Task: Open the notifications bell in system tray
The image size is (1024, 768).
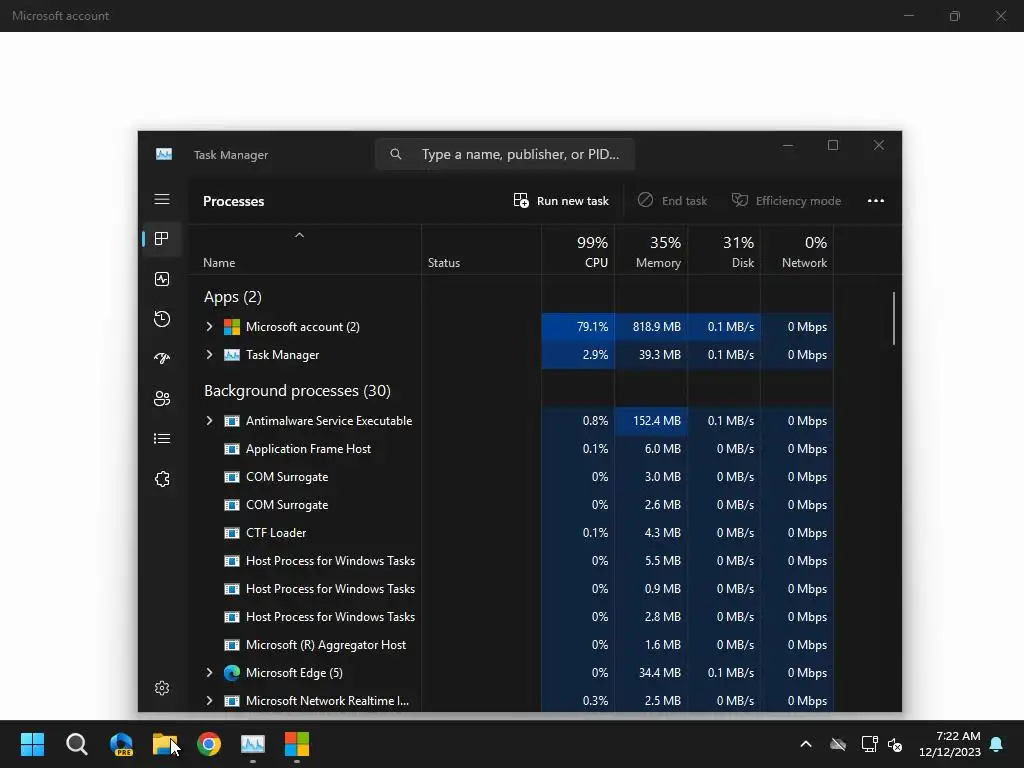Action: 997,744
